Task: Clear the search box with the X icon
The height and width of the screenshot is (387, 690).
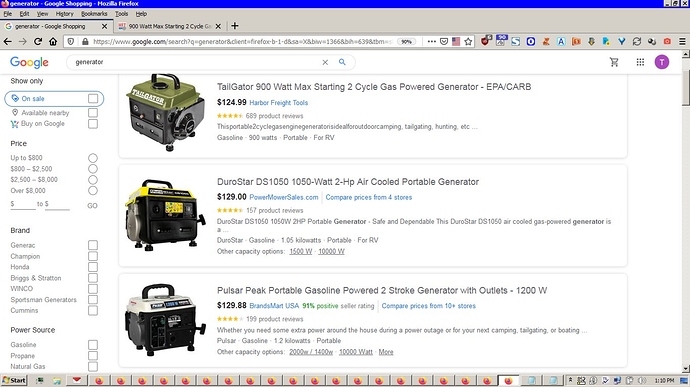Action: [x=325, y=62]
